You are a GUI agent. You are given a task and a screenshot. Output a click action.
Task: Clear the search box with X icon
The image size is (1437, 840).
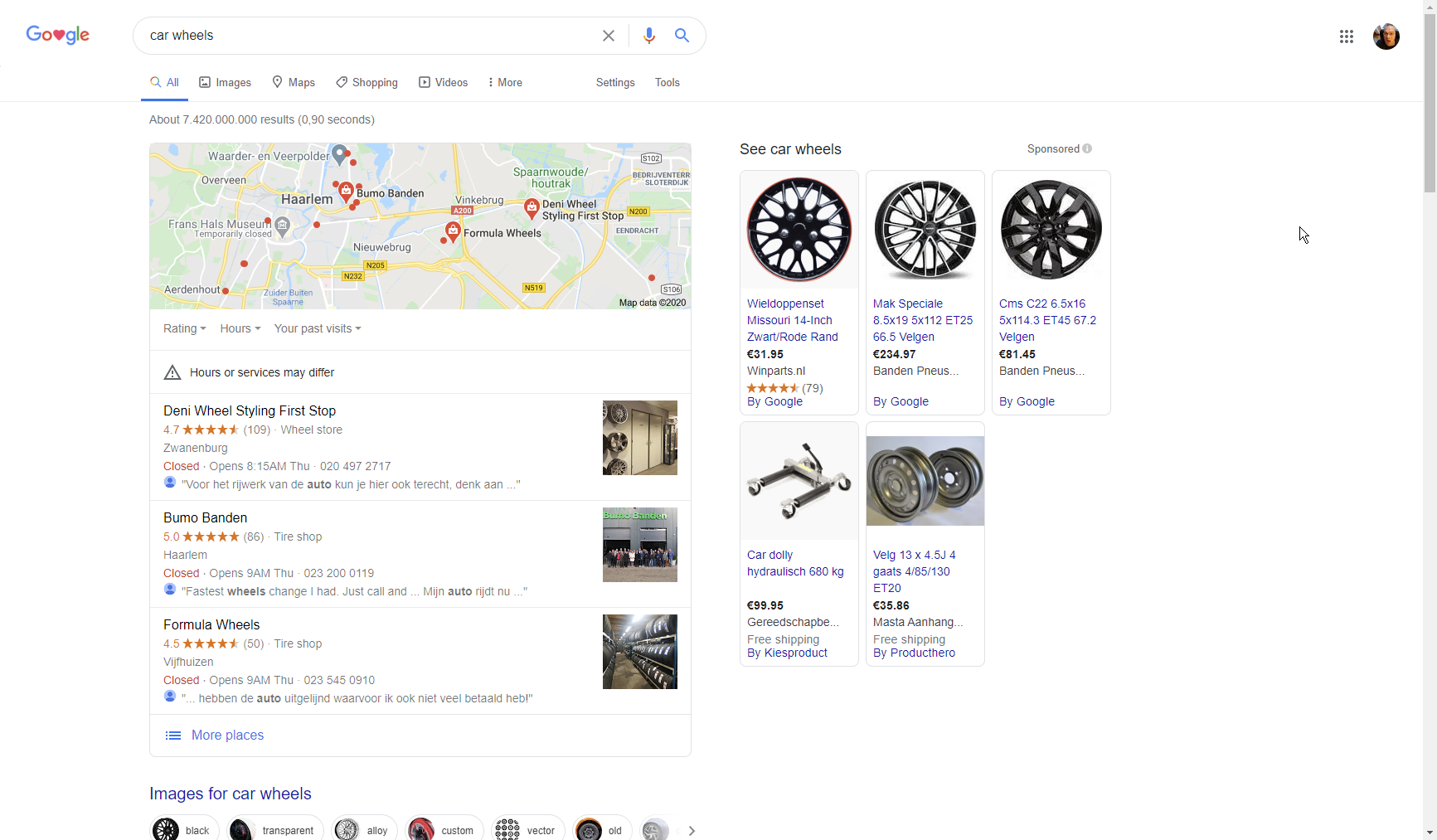[x=609, y=36]
